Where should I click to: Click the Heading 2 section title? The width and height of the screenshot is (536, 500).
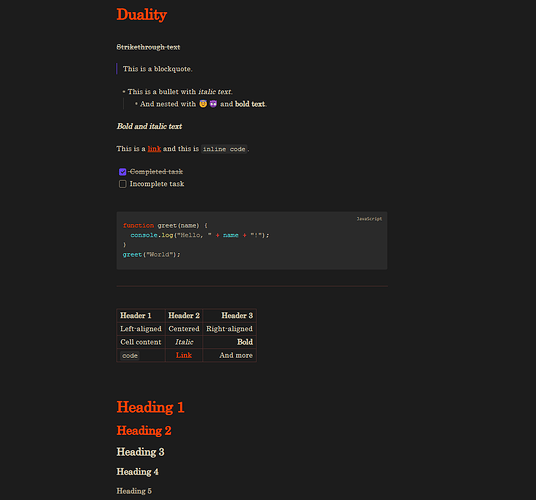point(144,431)
